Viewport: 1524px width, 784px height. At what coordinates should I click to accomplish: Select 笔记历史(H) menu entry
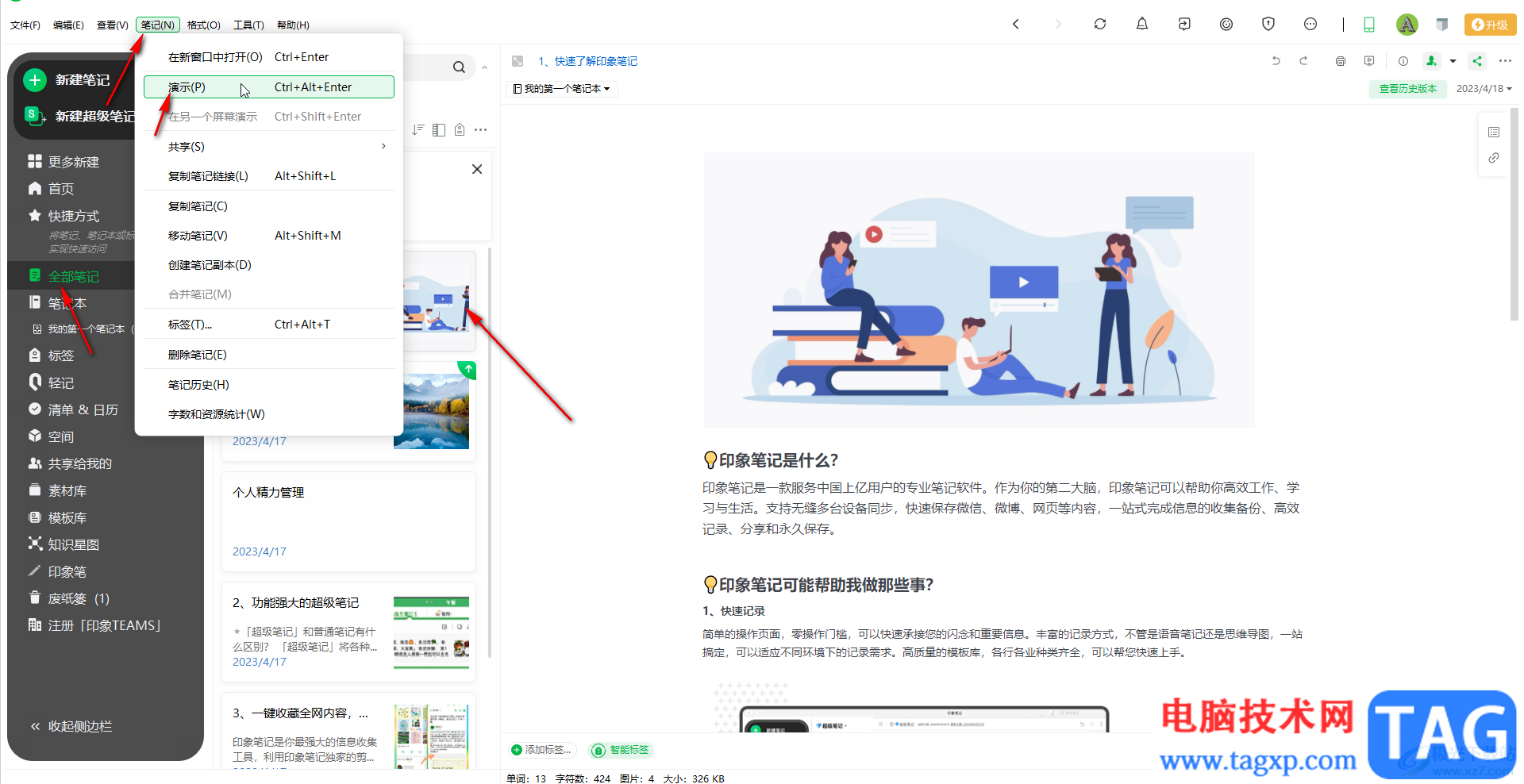click(269, 385)
